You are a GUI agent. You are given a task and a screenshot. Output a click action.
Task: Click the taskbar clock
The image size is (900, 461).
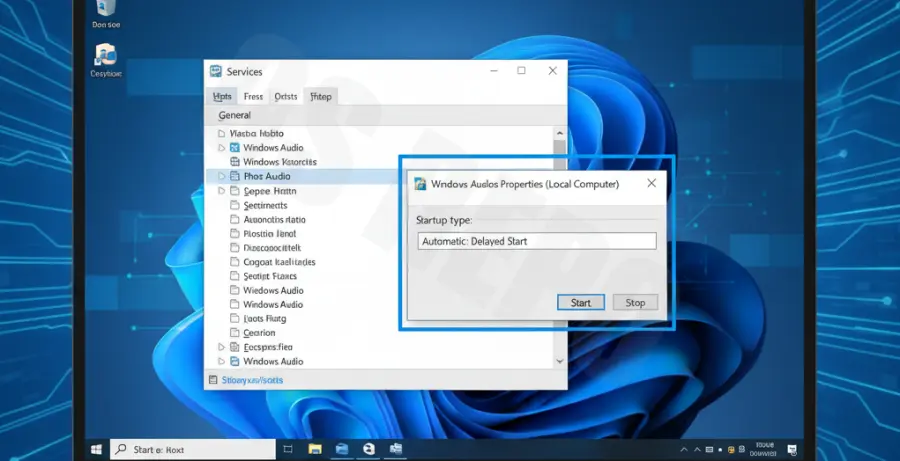(x=765, y=449)
